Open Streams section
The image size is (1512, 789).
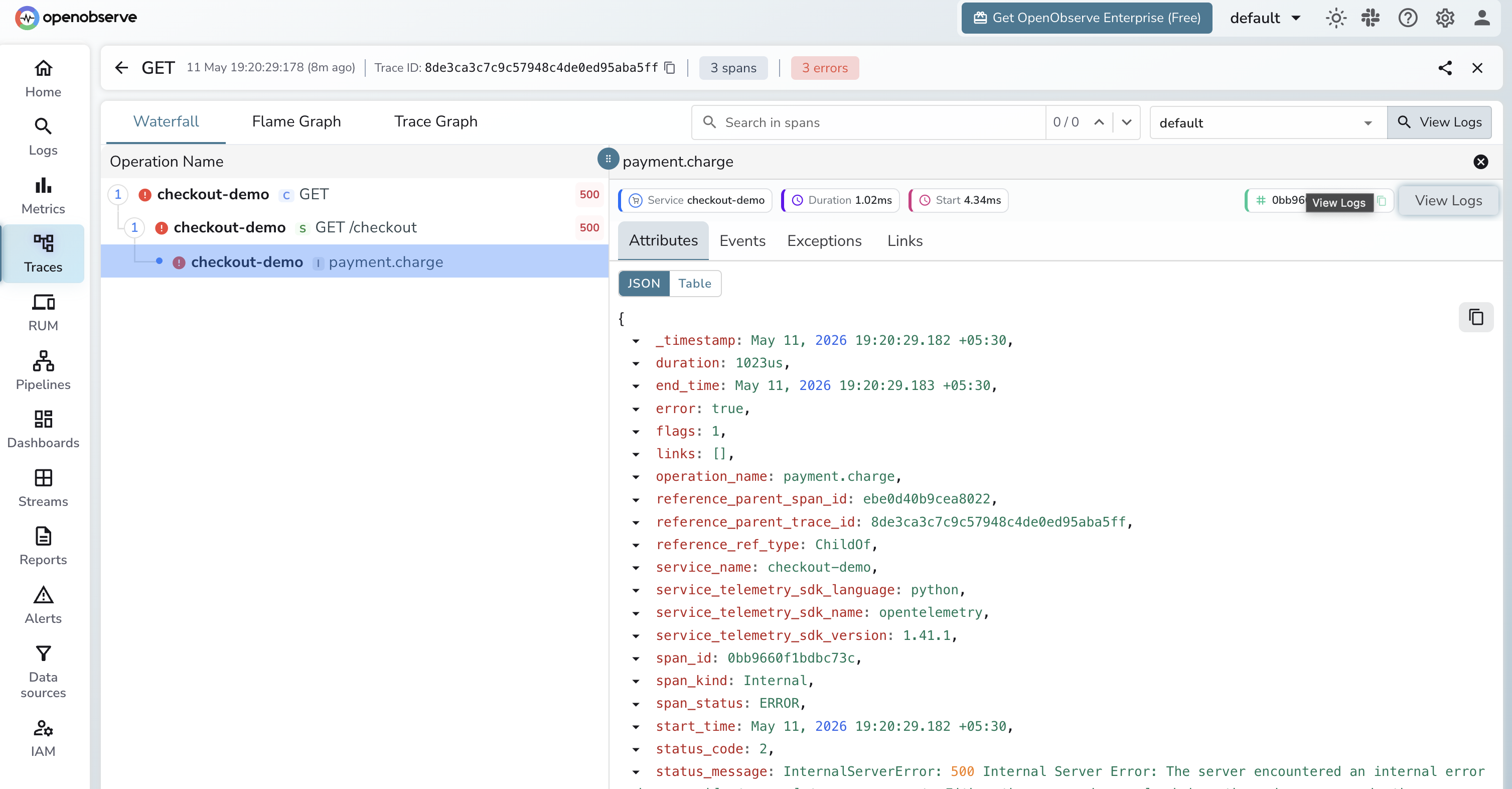click(x=43, y=488)
